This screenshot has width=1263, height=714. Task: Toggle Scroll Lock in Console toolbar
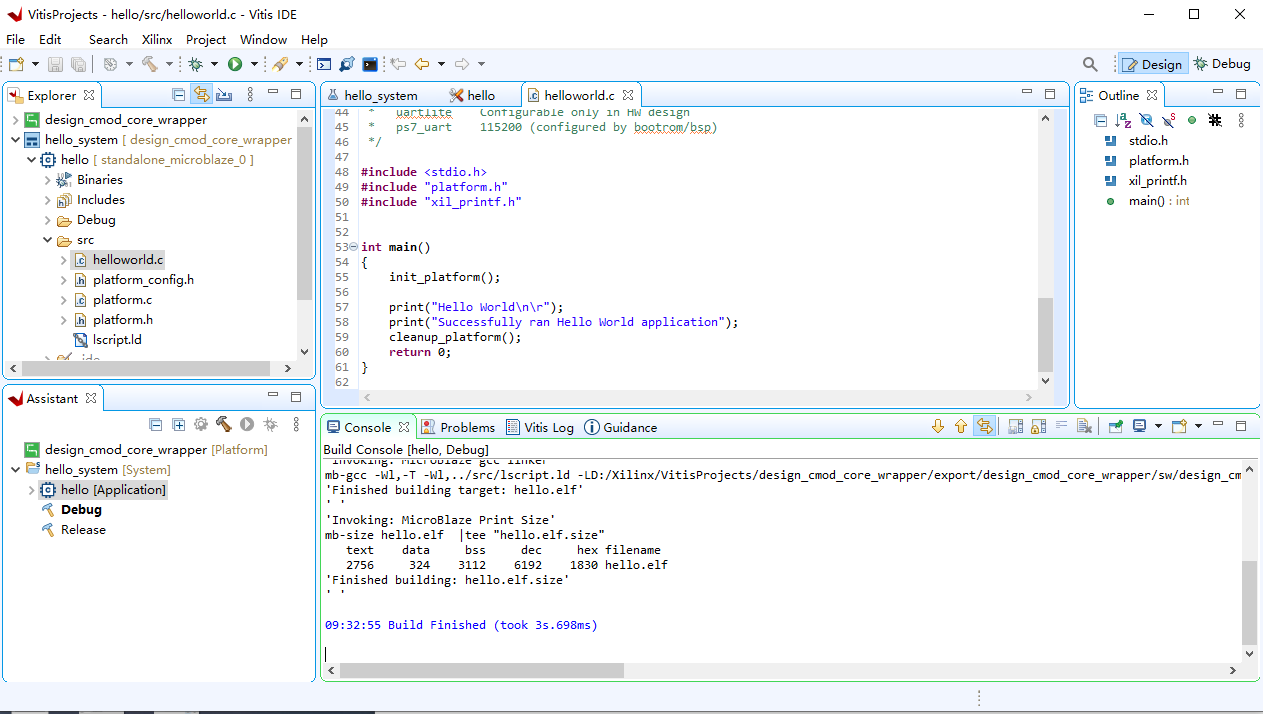coord(1038,427)
